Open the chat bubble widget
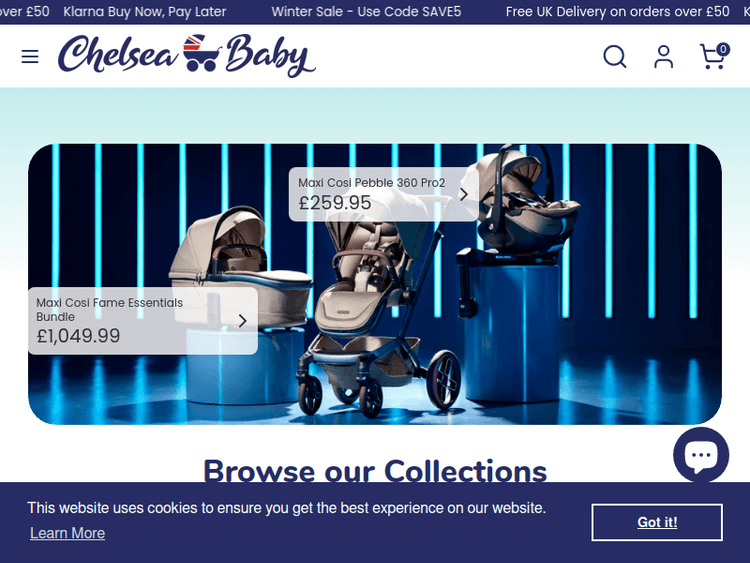This screenshot has width=750, height=563. pyautogui.click(x=701, y=455)
